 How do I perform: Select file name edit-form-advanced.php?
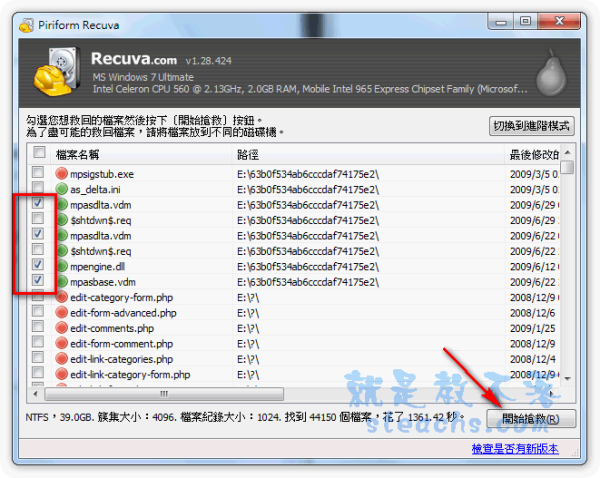pyautogui.click(x=123, y=313)
